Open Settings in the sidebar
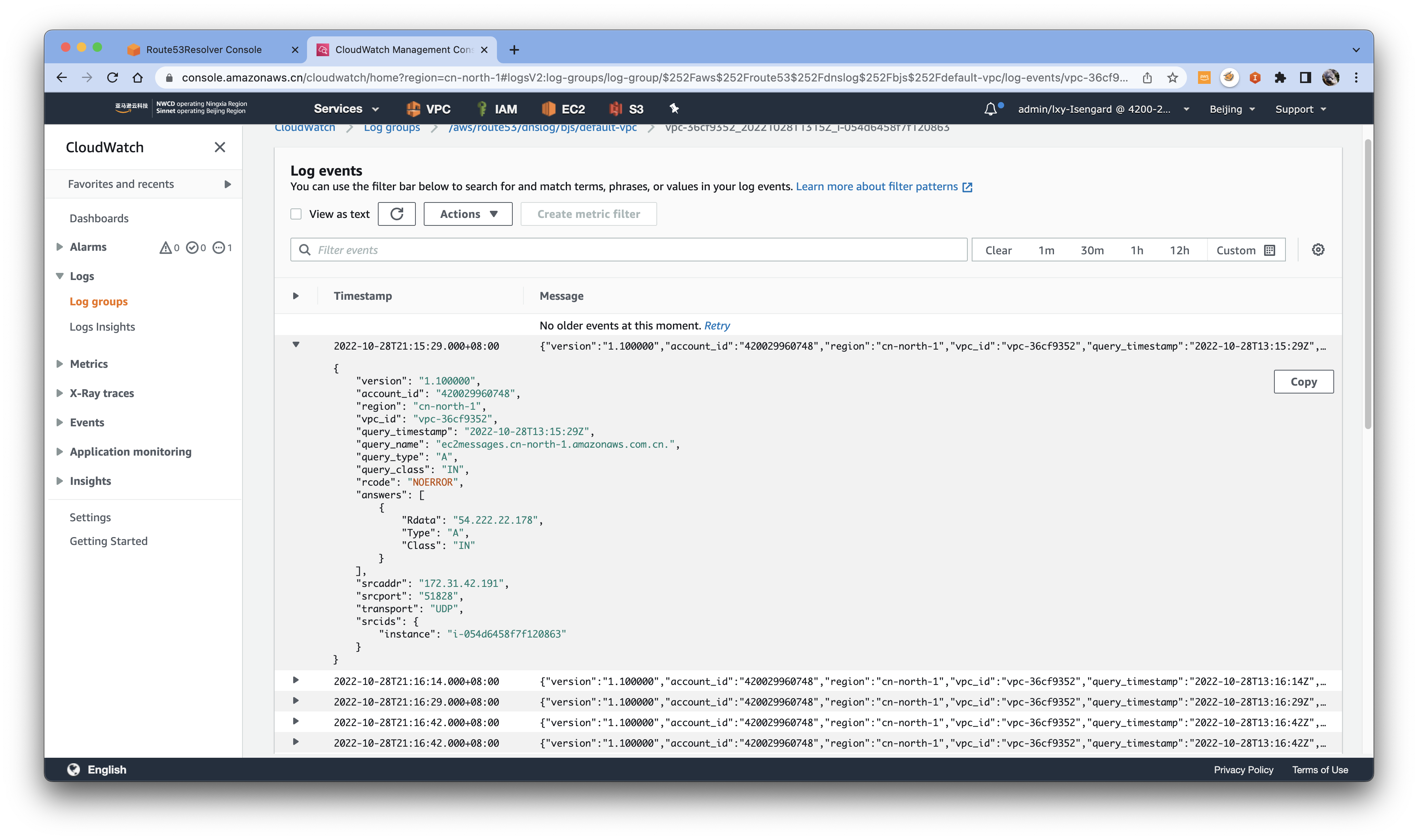 tap(90, 517)
